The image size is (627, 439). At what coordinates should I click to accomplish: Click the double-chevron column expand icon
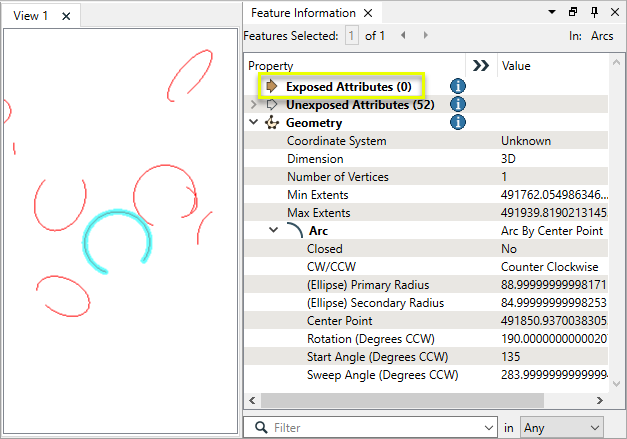coord(481,66)
